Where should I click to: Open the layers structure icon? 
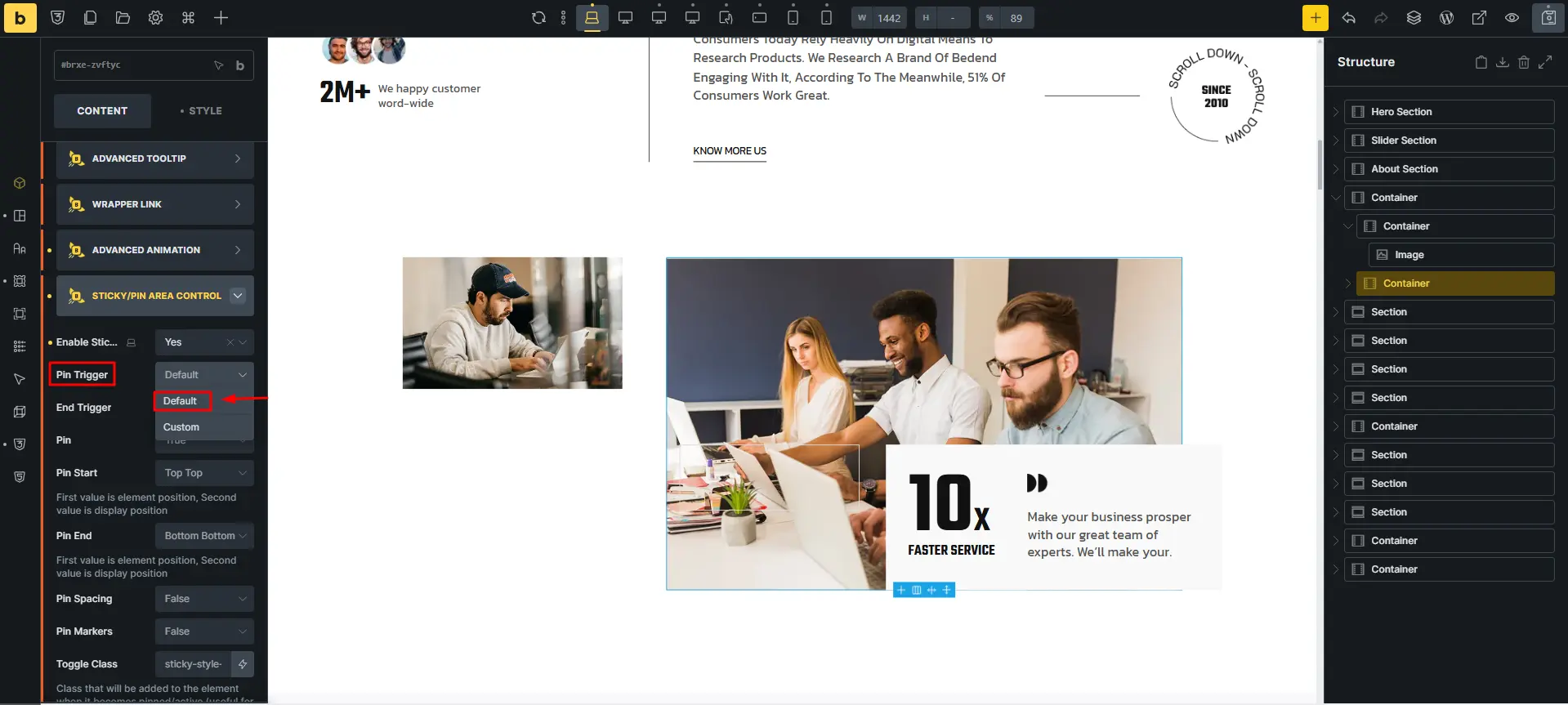click(x=1414, y=18)
